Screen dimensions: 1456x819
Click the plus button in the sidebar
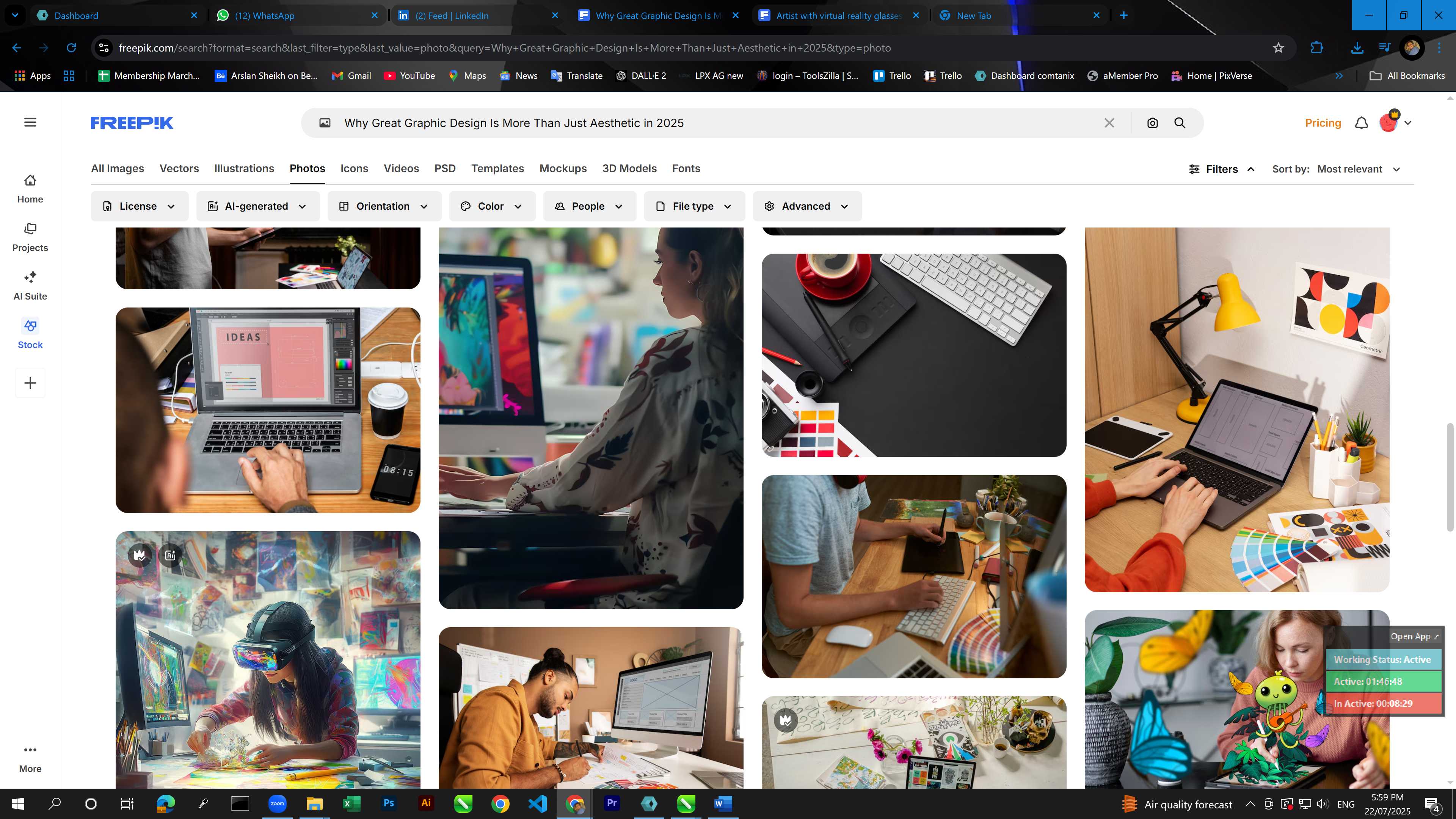click(30, 383)
